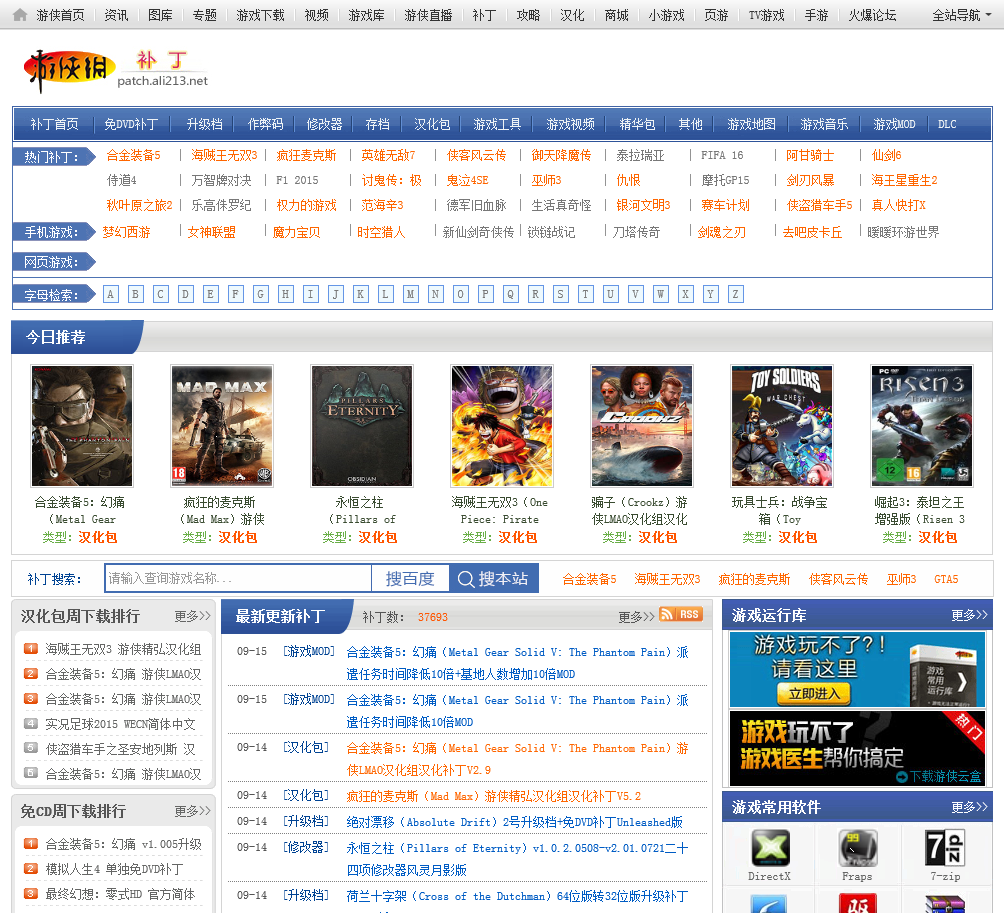1004x913 pixels.
Task: Open the DLC tab
Action: click(947, 124)
